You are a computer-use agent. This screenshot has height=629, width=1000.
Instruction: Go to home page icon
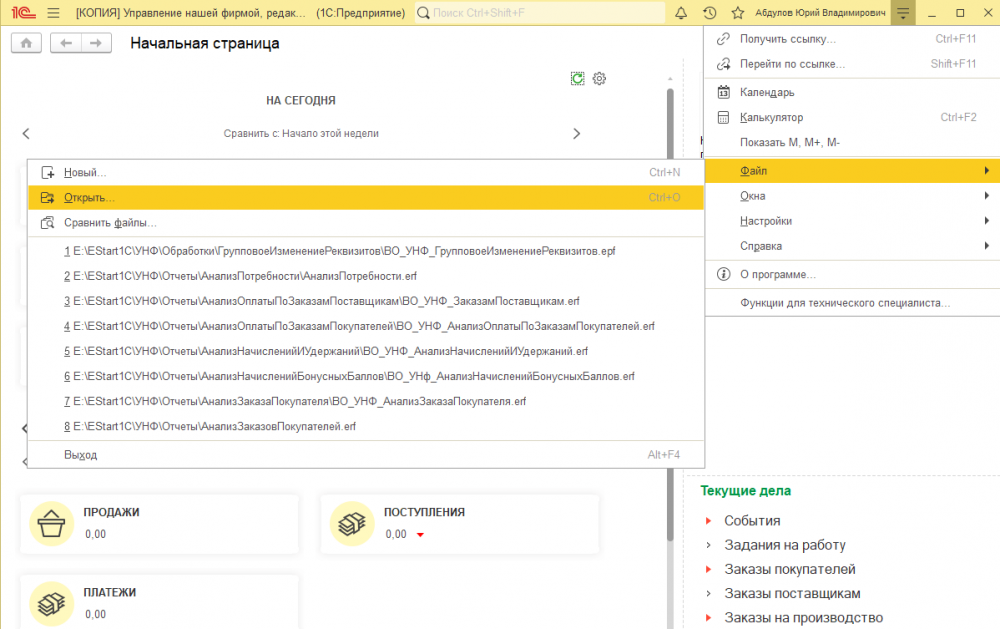coord(26,43)
